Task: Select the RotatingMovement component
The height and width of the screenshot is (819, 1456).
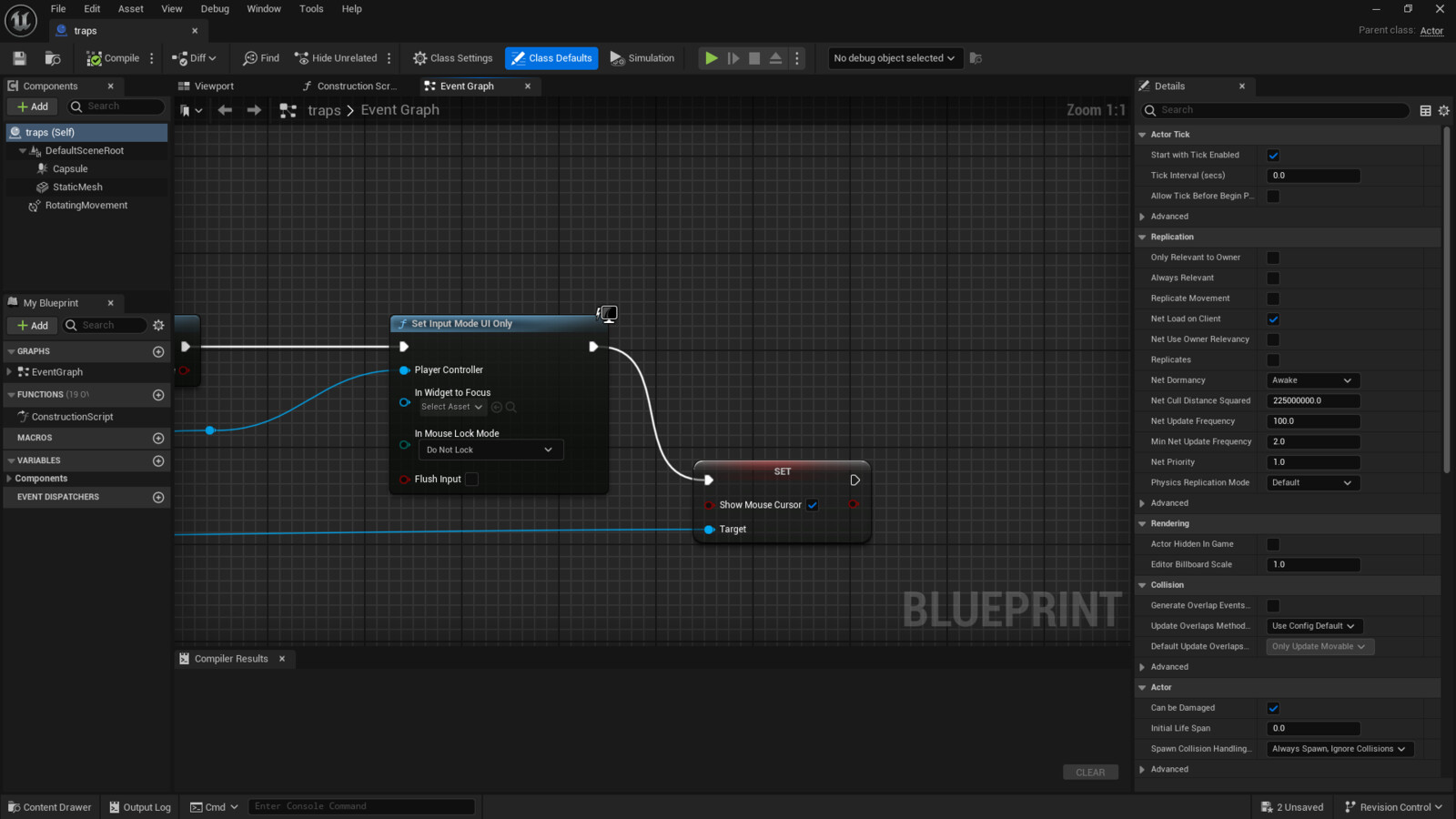Action: click(86, 206)
